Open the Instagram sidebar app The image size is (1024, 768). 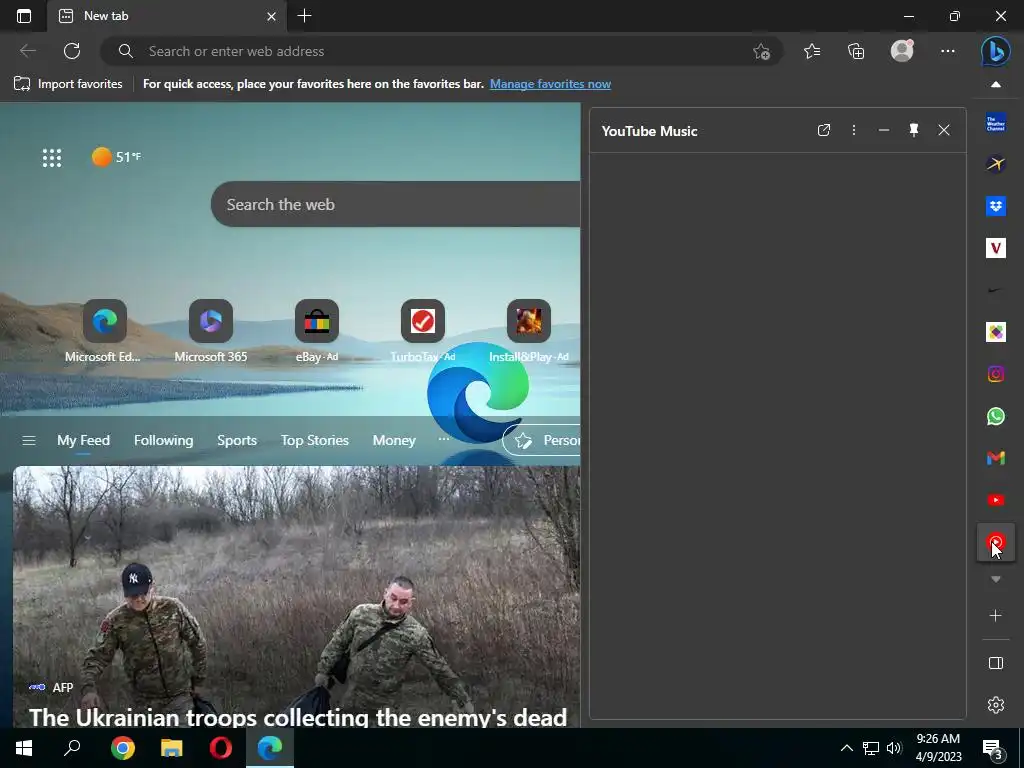[x=995, y=374]
